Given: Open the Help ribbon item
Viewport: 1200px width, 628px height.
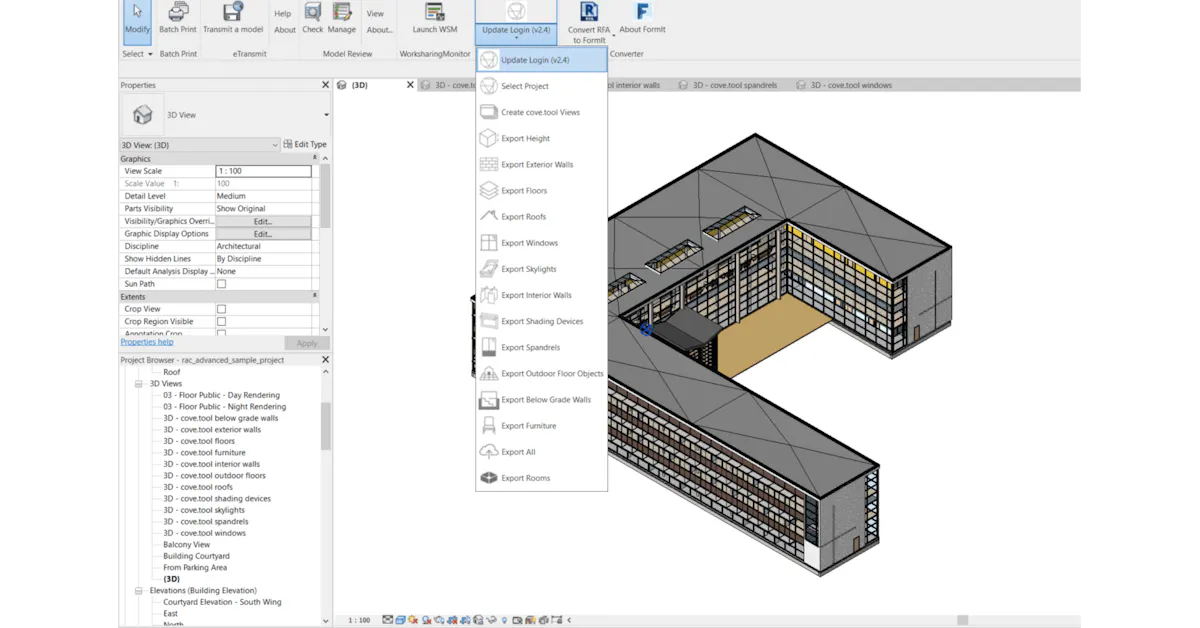Looking at the screenshot, I should [x=283, y=14].
